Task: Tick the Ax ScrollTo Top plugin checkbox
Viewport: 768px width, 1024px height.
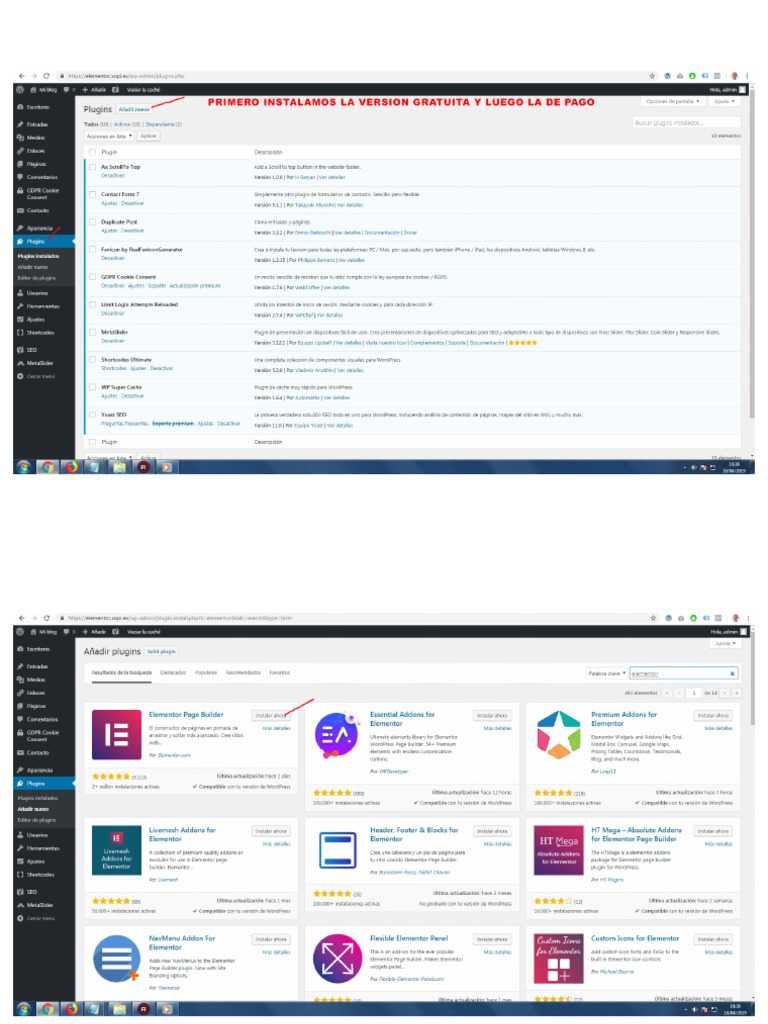Action: pos(93,167)
